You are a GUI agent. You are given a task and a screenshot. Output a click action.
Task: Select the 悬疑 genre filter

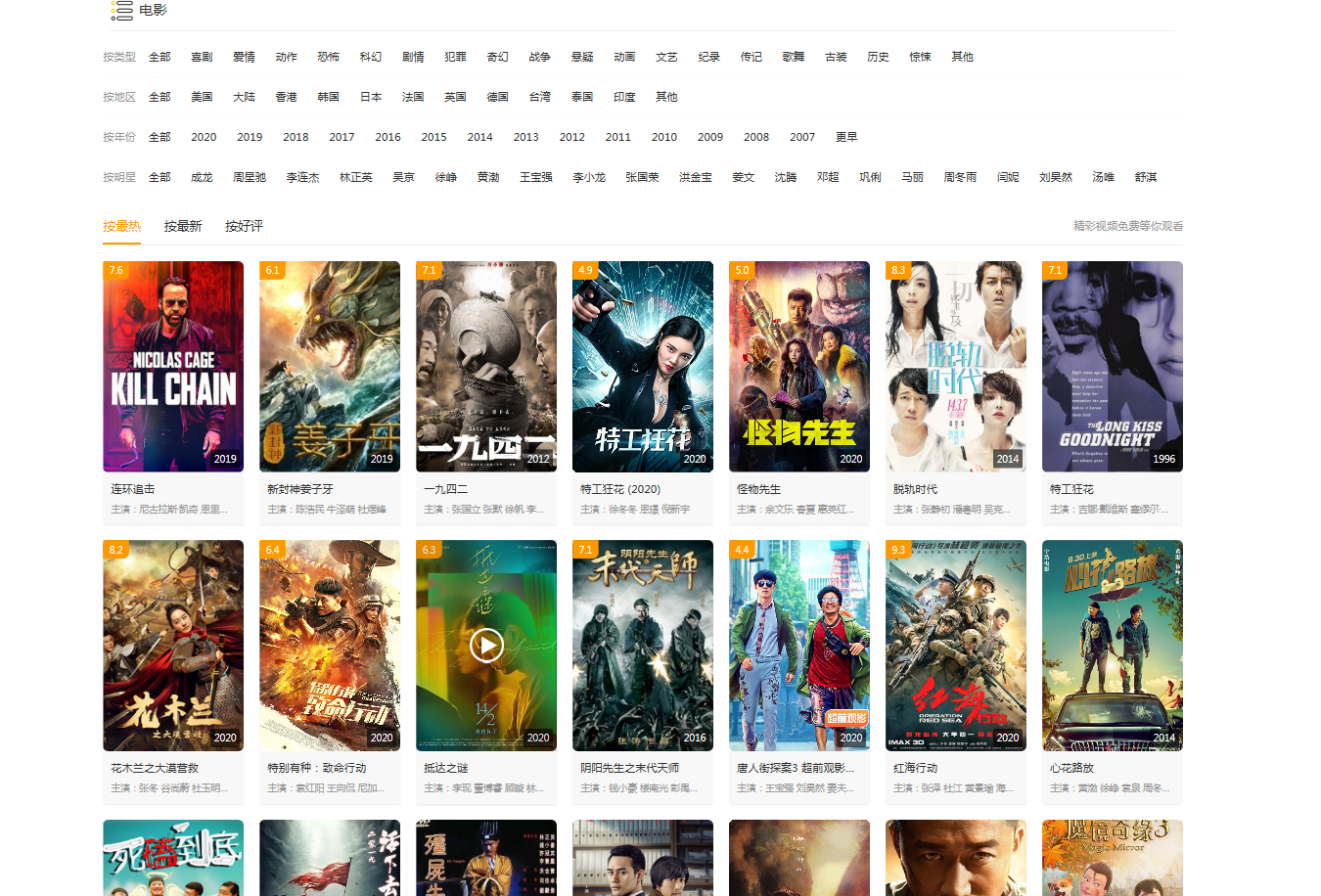[582, 57]
